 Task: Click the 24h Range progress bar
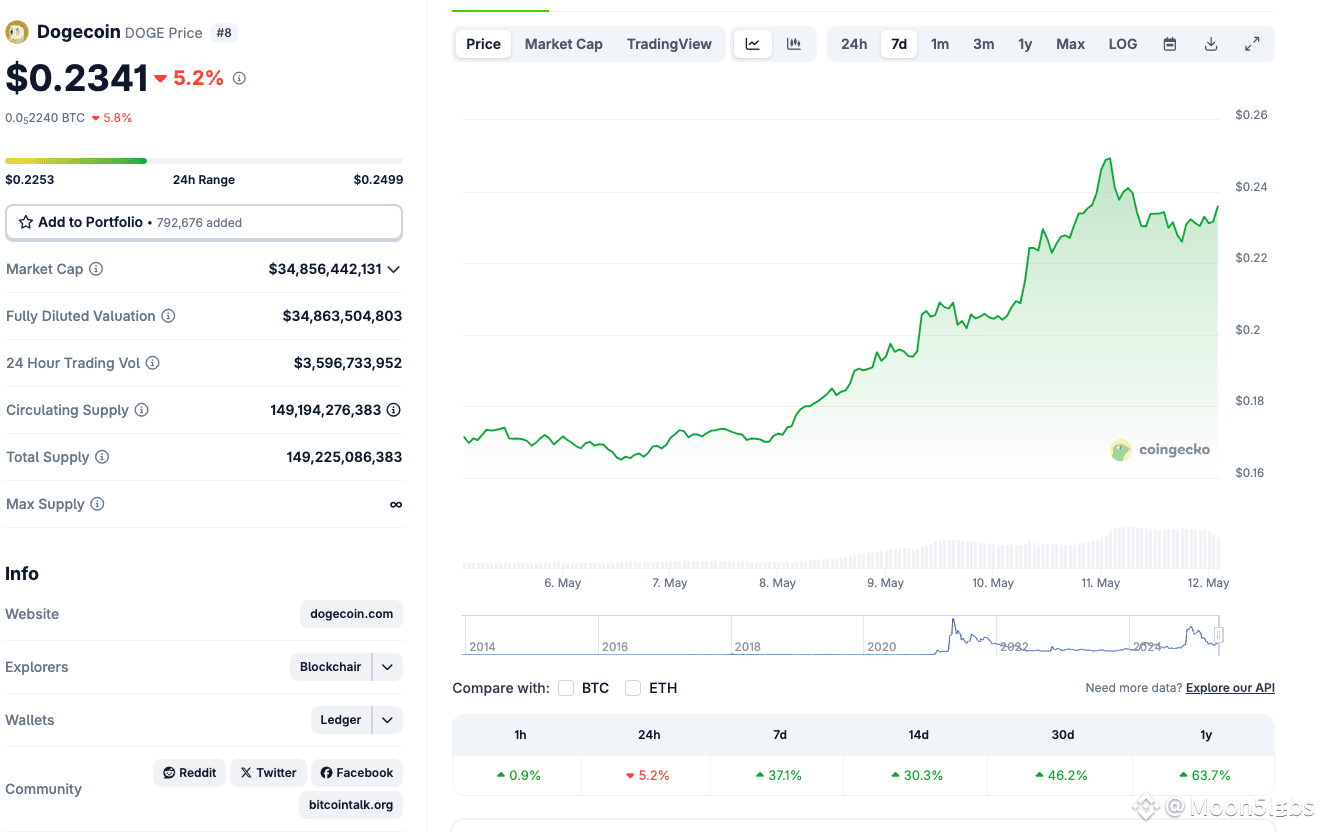204,160
